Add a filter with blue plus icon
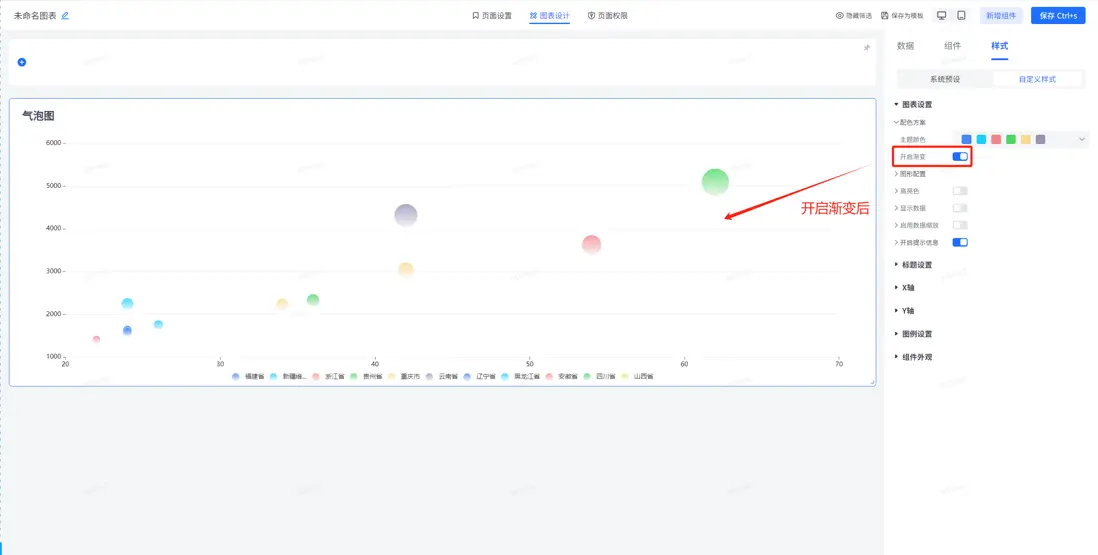This screenshot has width=1098, height=555. 22,62
